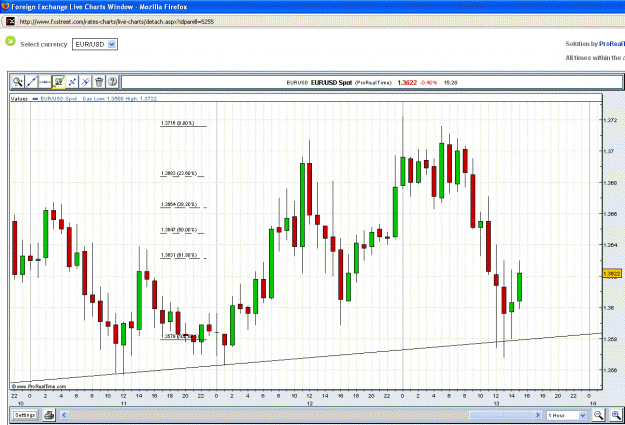Click the zoom out magnifier icon
This screenshot has height=425, width=625.
tap(599, 415)
